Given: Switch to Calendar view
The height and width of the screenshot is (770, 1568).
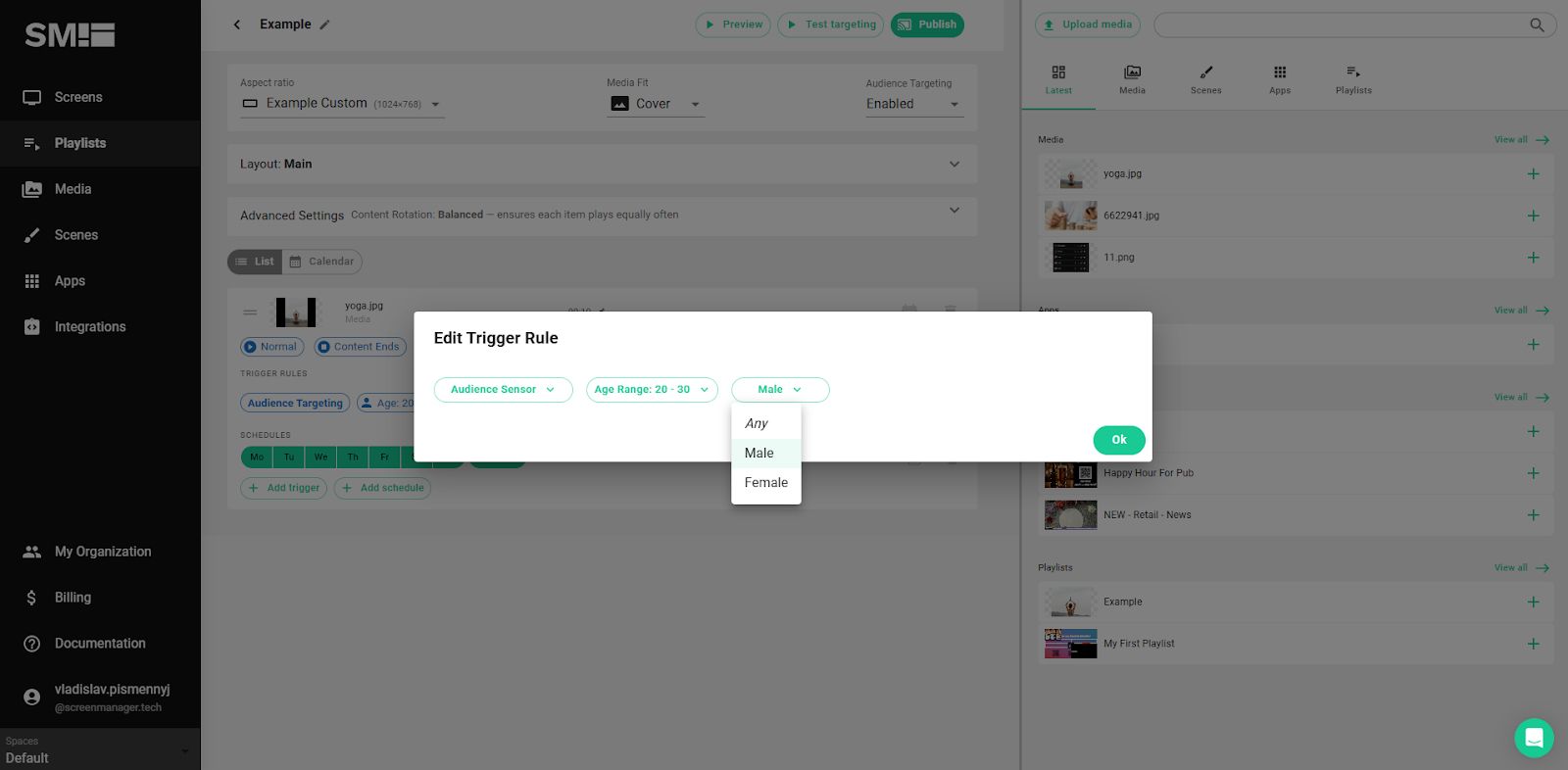Looking at the screenshot, I should pos(322,262).
